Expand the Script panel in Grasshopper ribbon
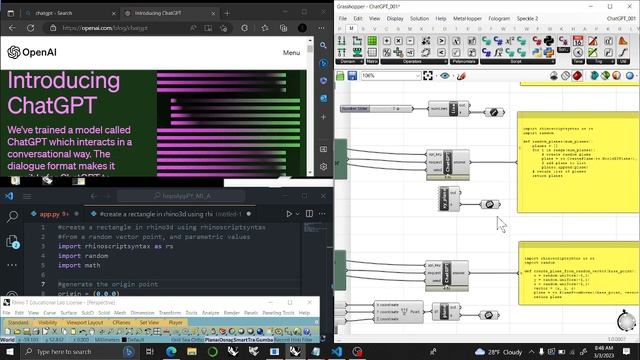640x360 pixels. pos(518,62)
